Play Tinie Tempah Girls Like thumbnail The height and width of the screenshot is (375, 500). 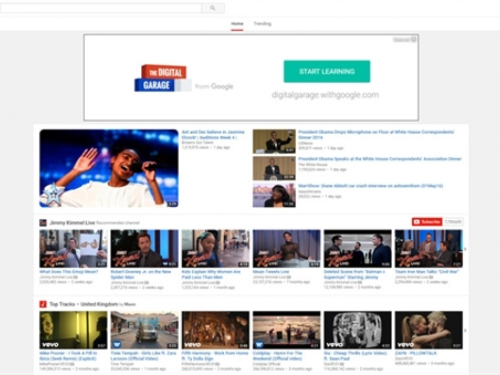[144, 330]
